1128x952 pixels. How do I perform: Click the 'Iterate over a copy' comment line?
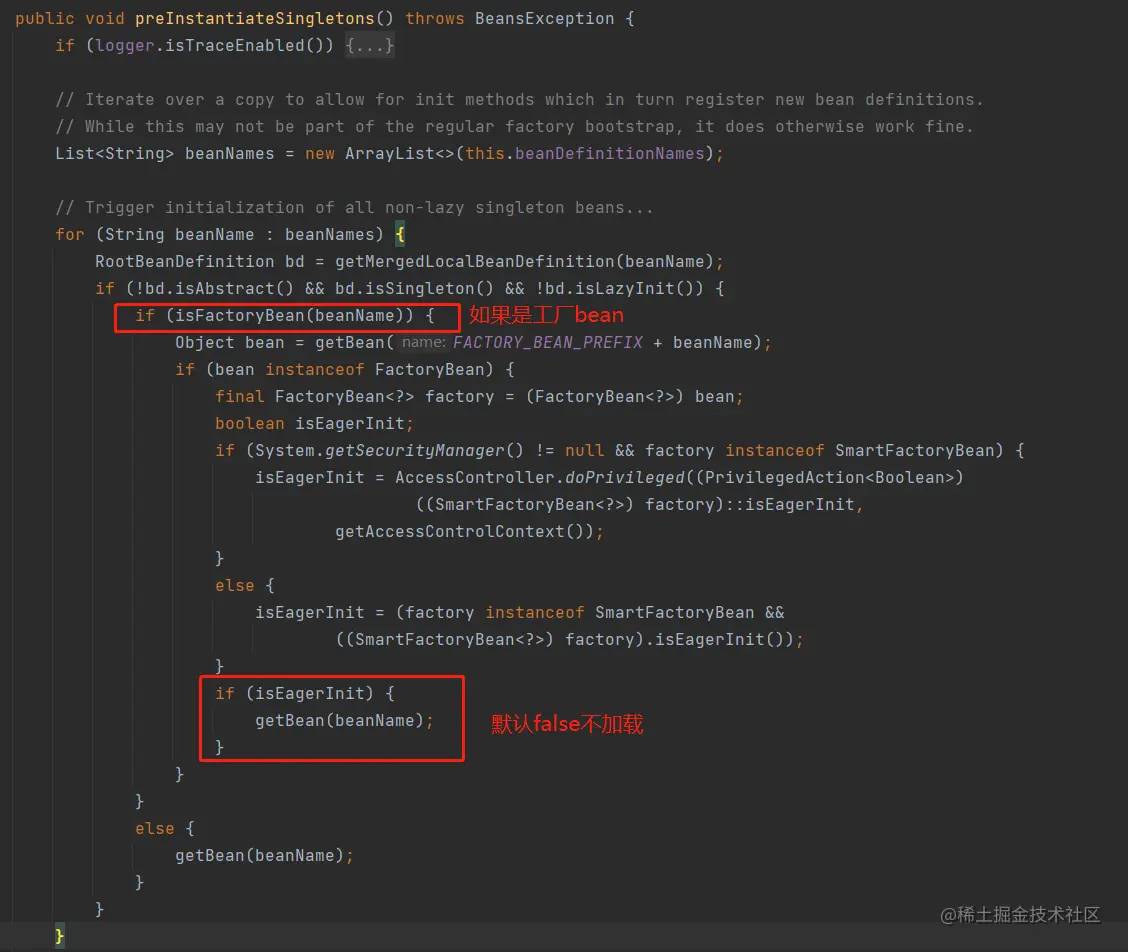click(519, 99)
